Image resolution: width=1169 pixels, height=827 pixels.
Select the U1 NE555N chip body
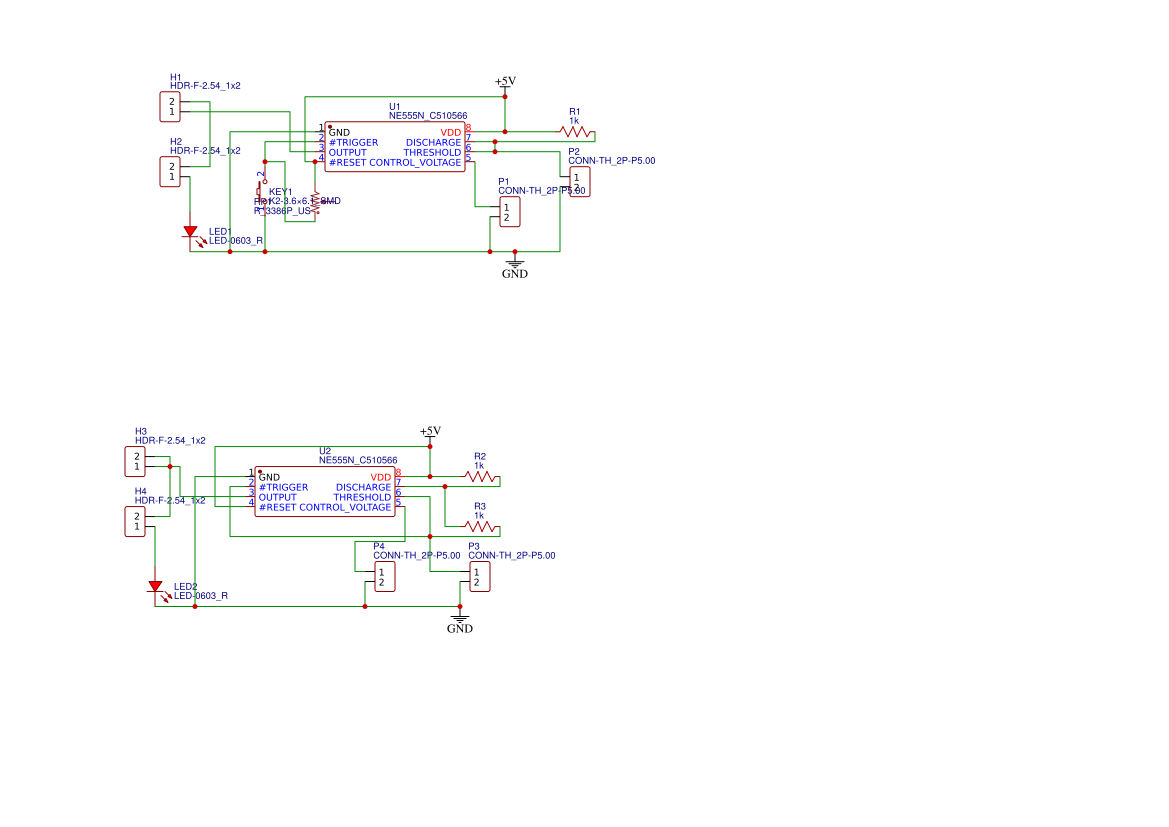pyautogui.click(x=395, y=147)
